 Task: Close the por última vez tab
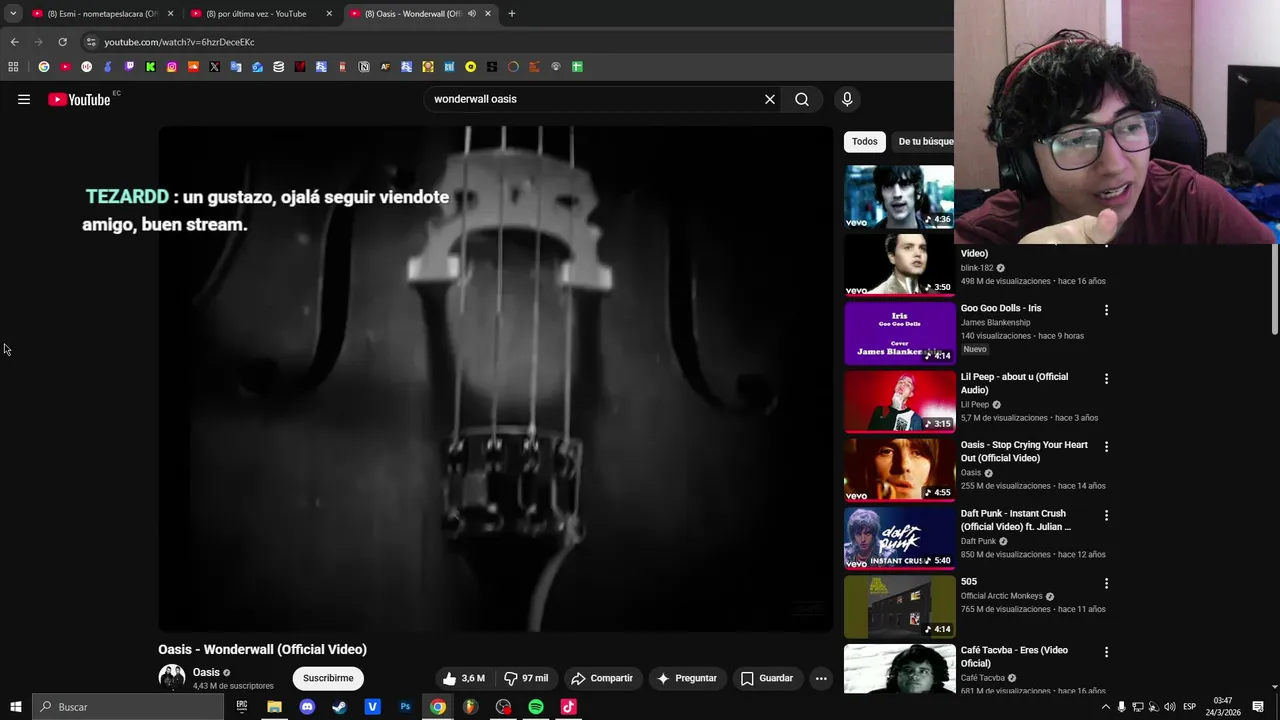(x=329, y=14)
